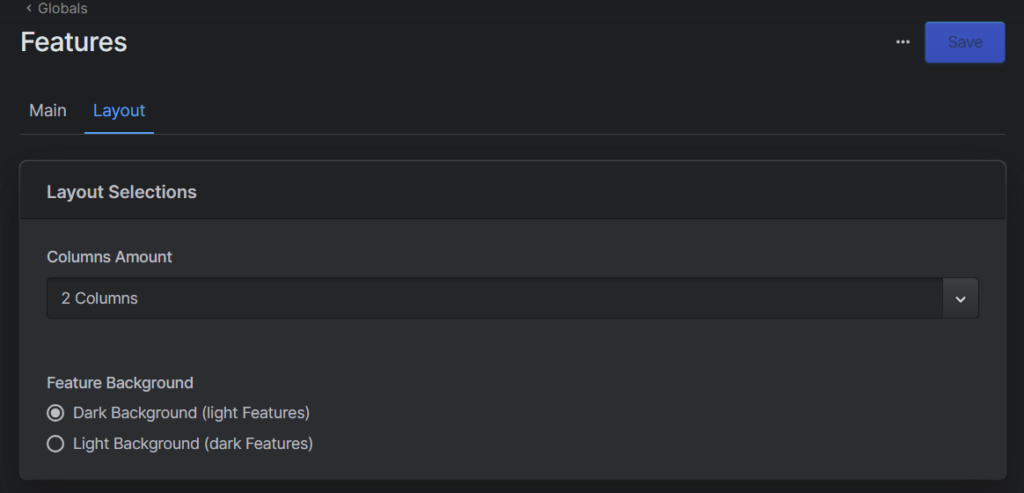Click the underline beneath the Layout tab
The image size is (1024, 493).
click(x=119, y=132)
